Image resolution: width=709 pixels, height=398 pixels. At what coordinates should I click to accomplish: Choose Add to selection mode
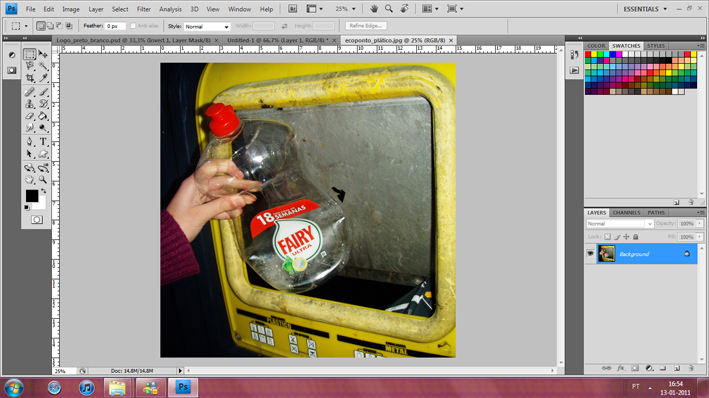point(50,26)
